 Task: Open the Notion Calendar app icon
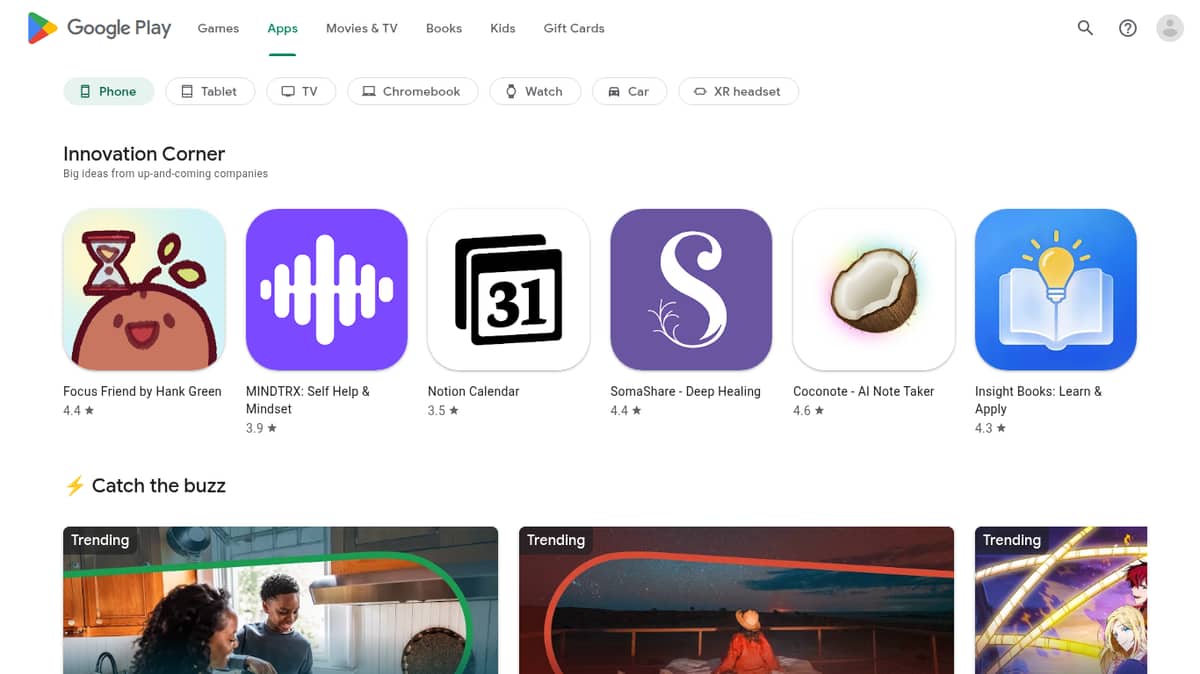[509, 290]
